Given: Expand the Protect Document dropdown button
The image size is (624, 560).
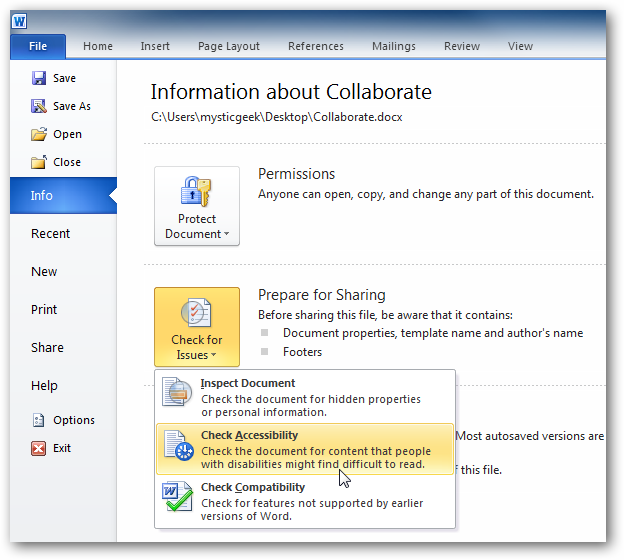Looking at the screenshot, I should tap(197, 205).
